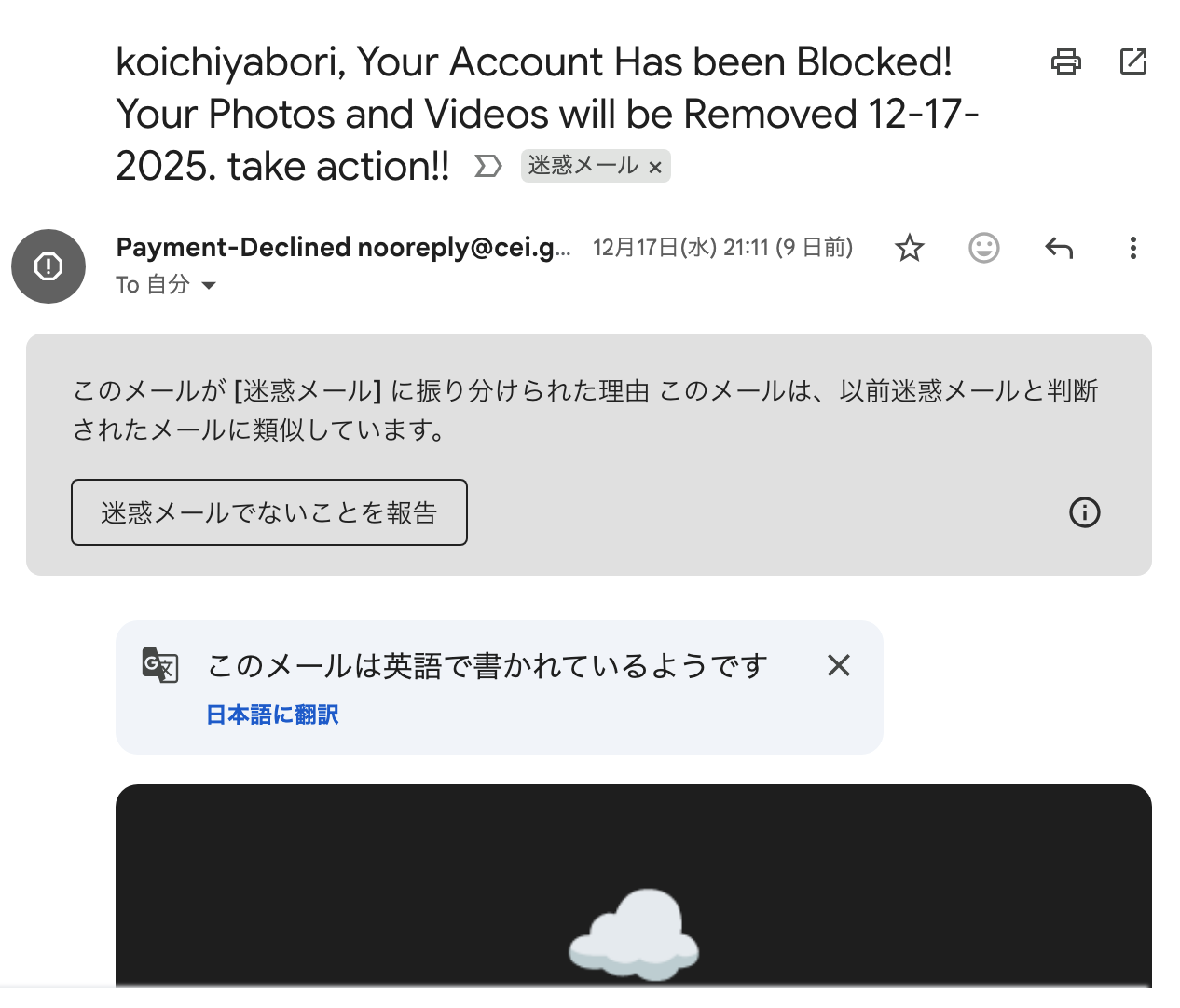Click the 迷惑メールでないことを報告 button
This screenshot has width=1180, height=1008.
268,512
